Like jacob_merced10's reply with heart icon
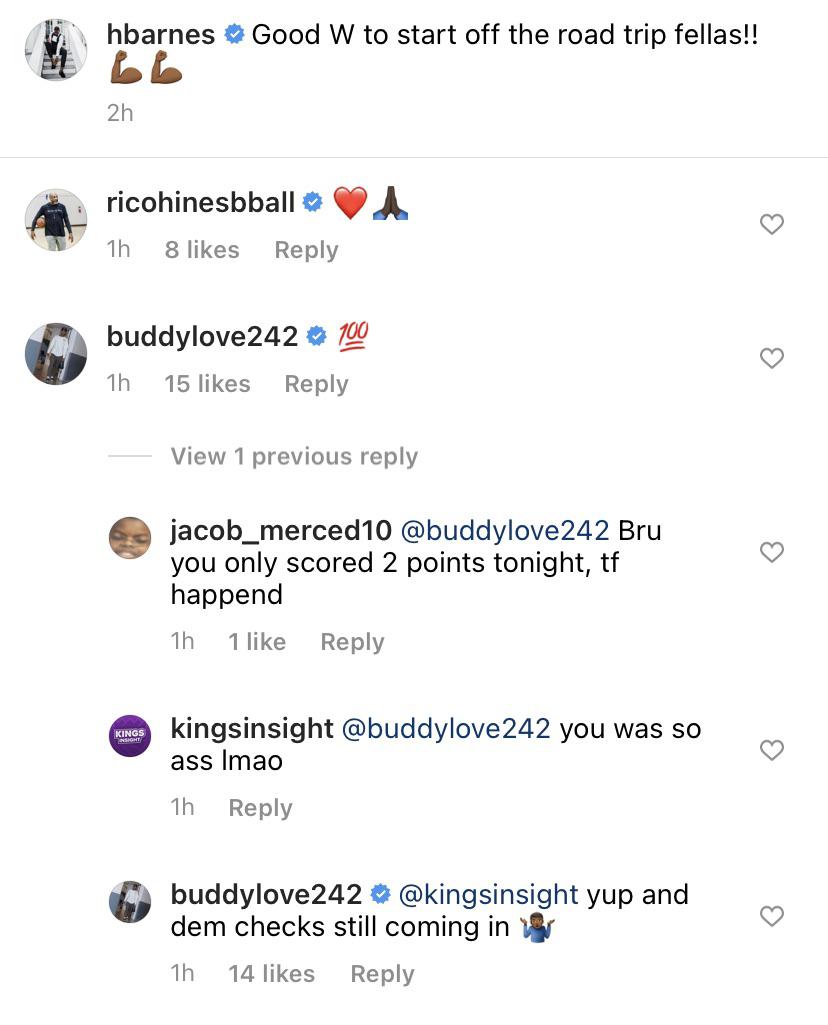The height and width of the screenshot is (1025, 828). [771, 552]
